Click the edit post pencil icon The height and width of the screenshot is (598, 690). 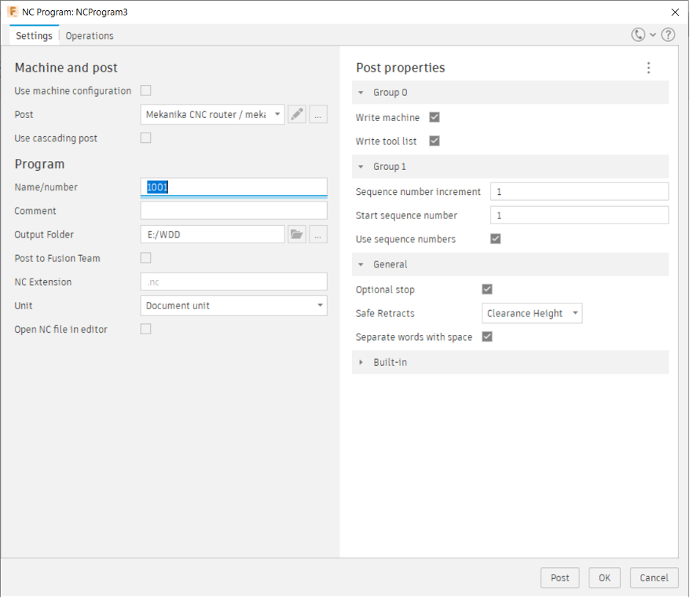pos(297,114)
